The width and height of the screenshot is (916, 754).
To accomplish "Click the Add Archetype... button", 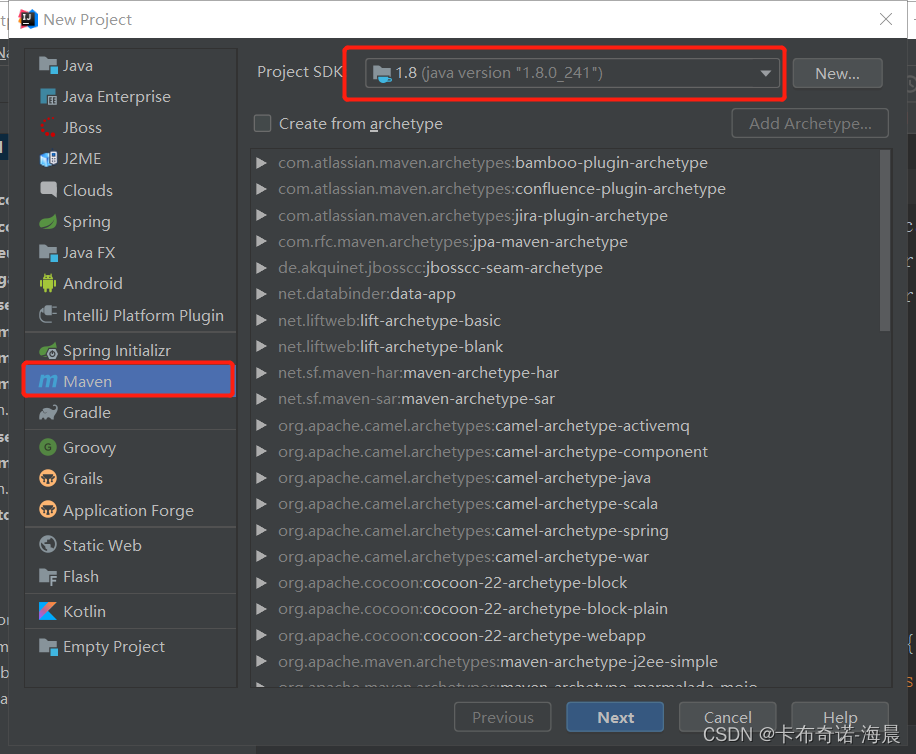I will 810,123.
